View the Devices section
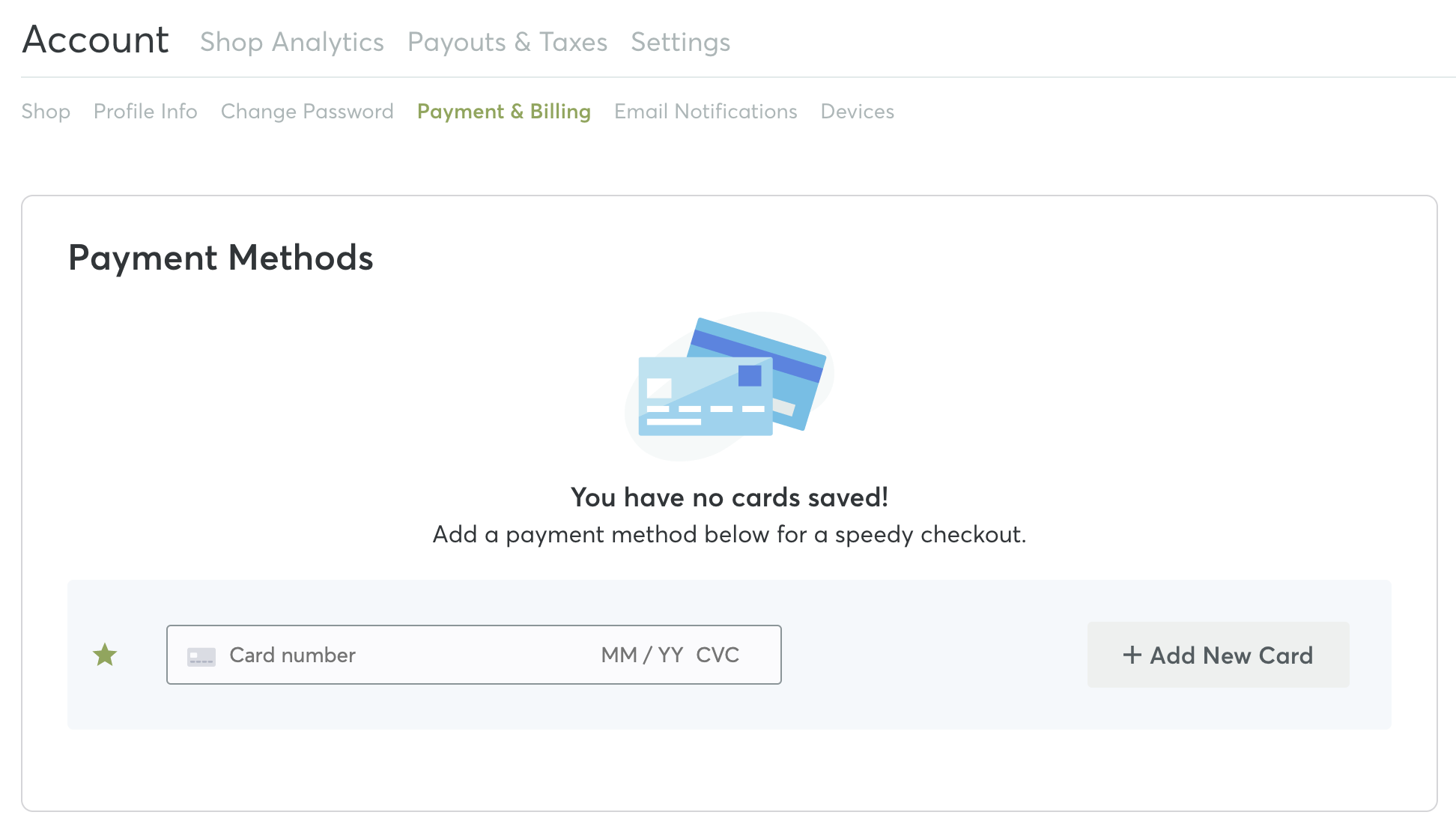 pos(858,112)
